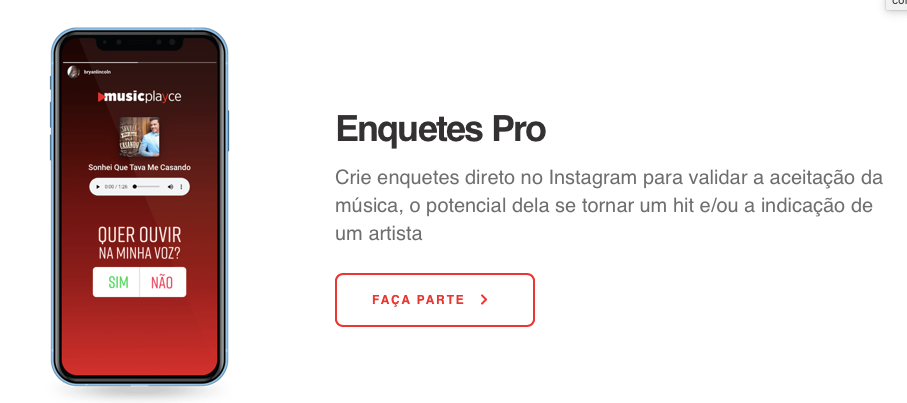Click the musicplayce logo on the phone
The height and width of the screenshot is (403, 907).
(139, 97)
